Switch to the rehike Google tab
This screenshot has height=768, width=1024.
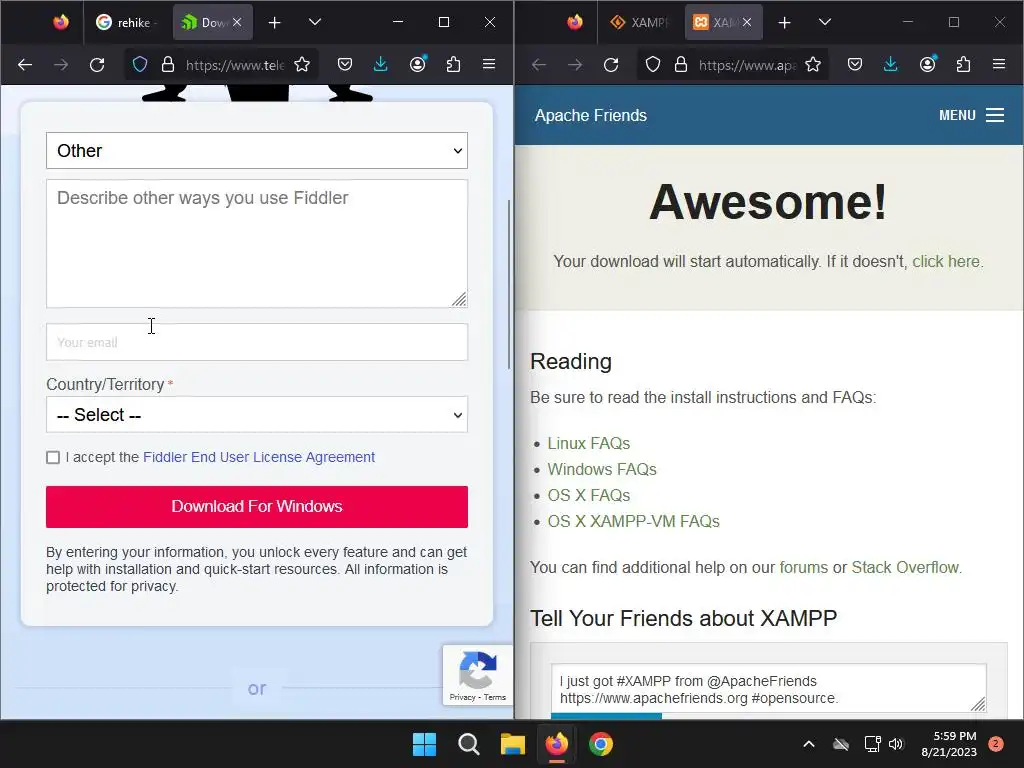(x=126, y=22)
